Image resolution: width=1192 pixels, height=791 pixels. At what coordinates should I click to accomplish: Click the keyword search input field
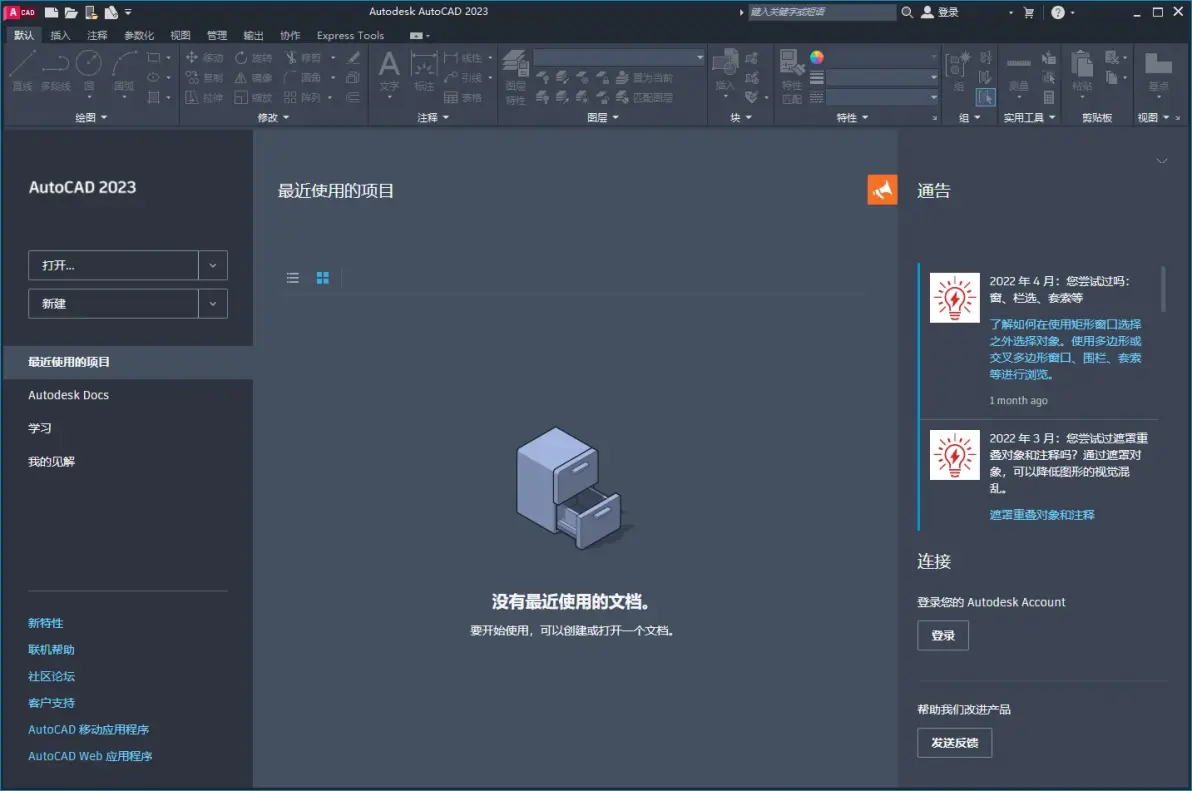(x=821, y=12)
